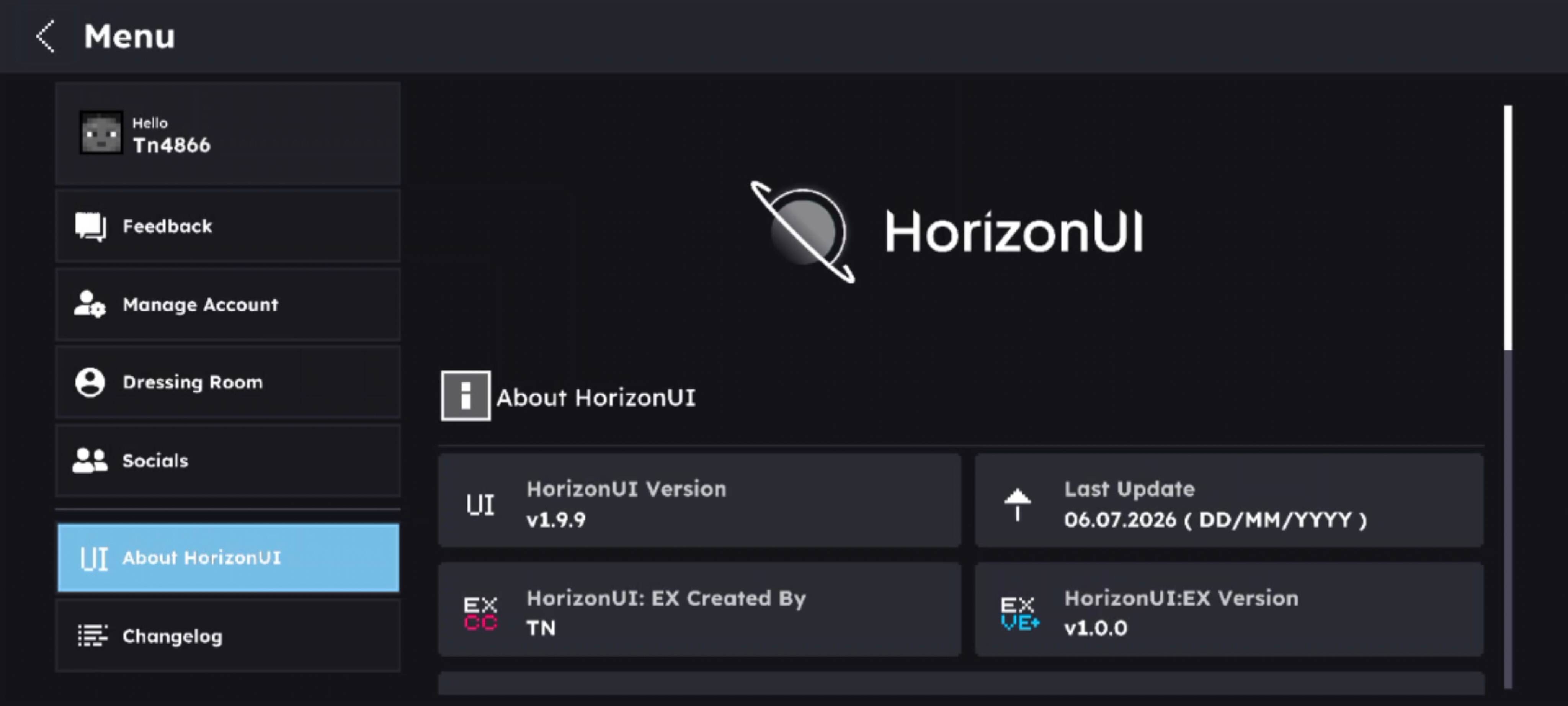Screen dimensions: 1568x706
Task: Click the EX CC icon
Action: [x=480, y=613]
